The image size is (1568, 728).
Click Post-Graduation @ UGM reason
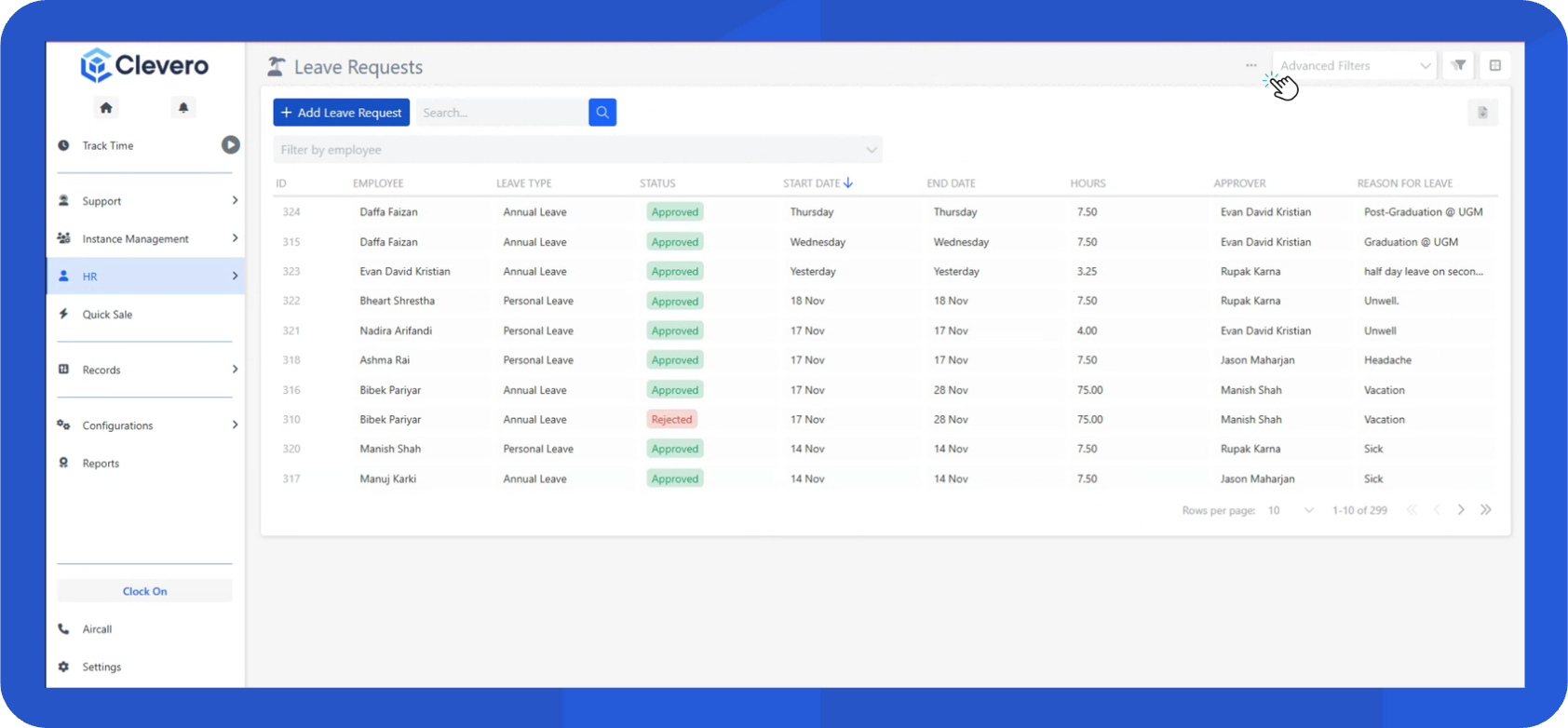pyautogui.click(x=1423, y=212)
